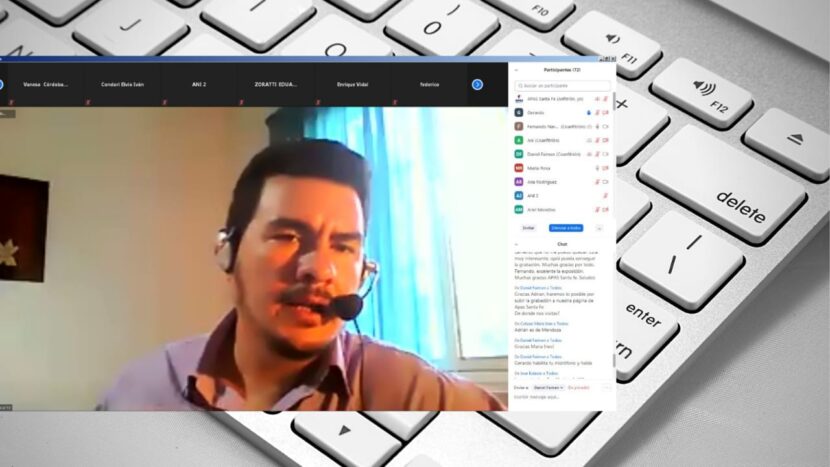The image size is (830, 467).
Task: Collapse the Chat panel with its chevron
Action: (x=517, y=244)
